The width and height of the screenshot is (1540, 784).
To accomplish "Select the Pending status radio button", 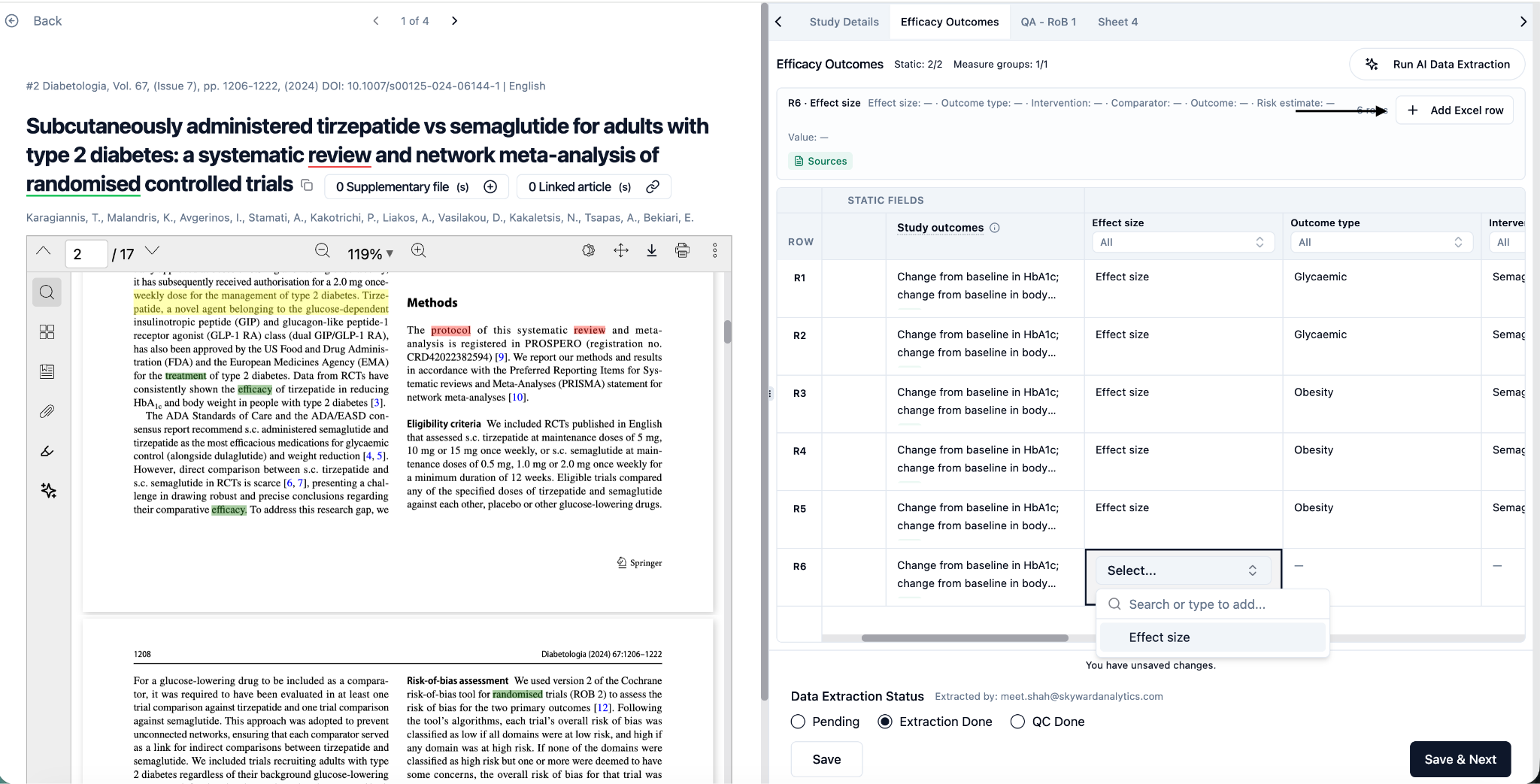I will 798,722.
